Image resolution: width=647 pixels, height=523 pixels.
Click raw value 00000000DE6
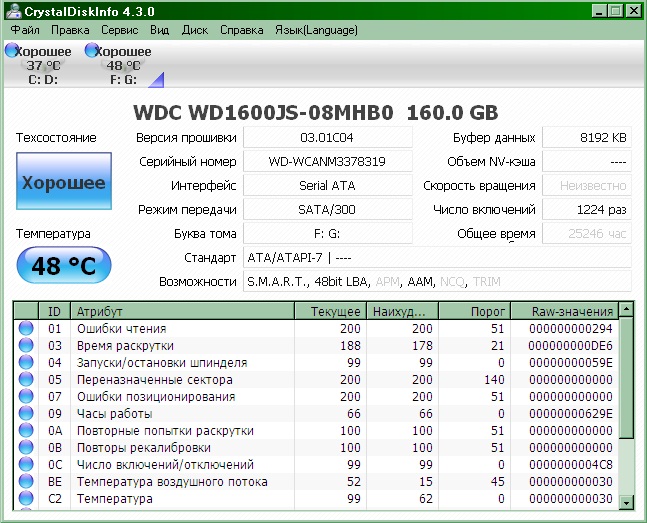pos(571,346)
